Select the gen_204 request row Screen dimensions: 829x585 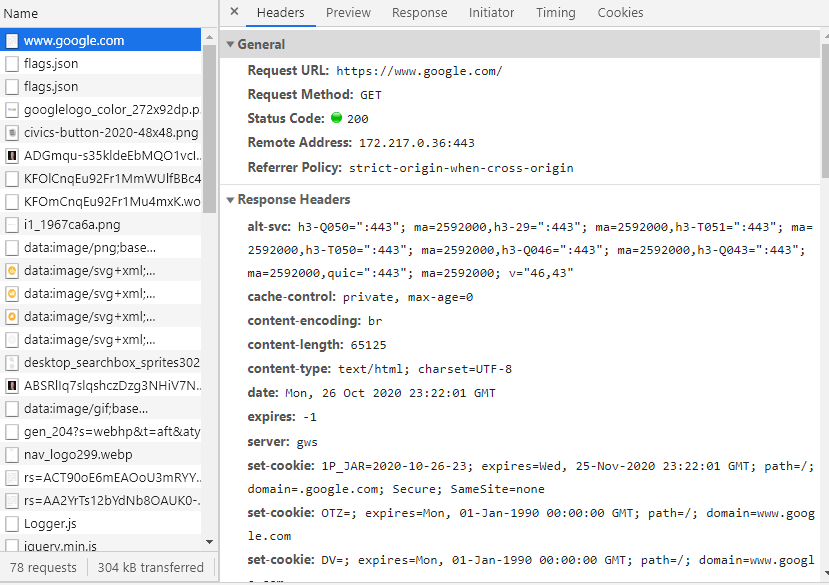pyautogui.click(x=100, y=432)
